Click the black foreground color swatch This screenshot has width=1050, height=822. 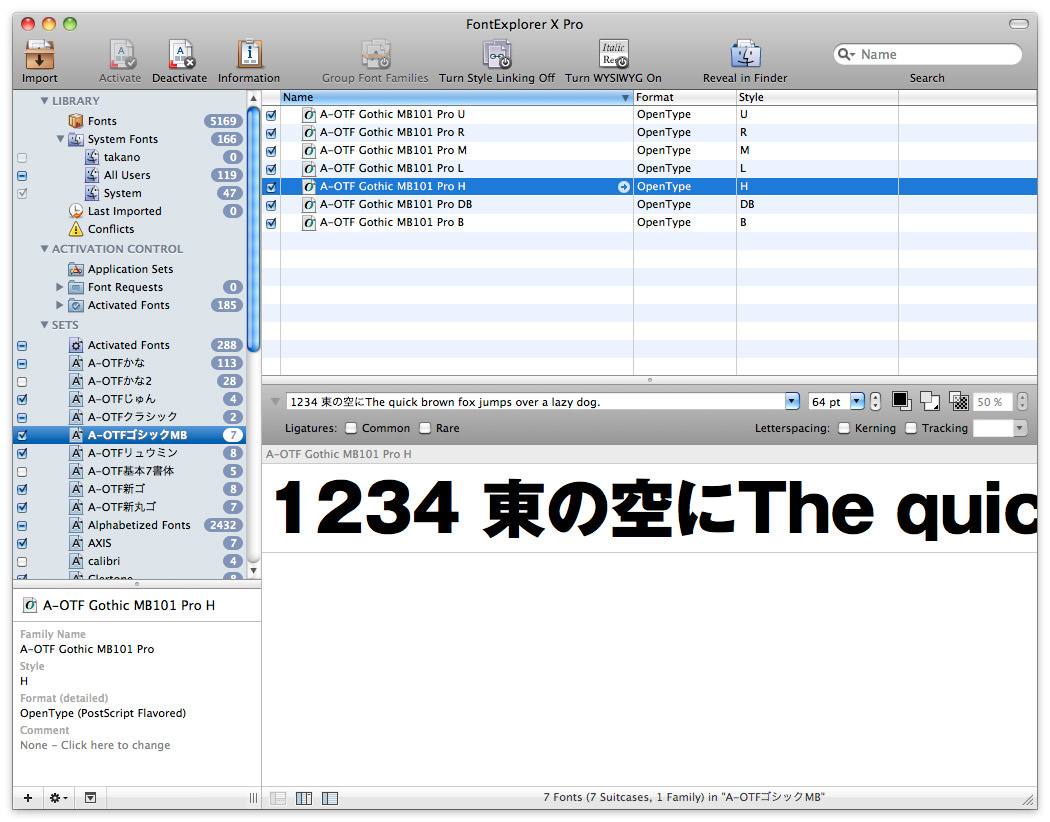click(x=901, y=401)
